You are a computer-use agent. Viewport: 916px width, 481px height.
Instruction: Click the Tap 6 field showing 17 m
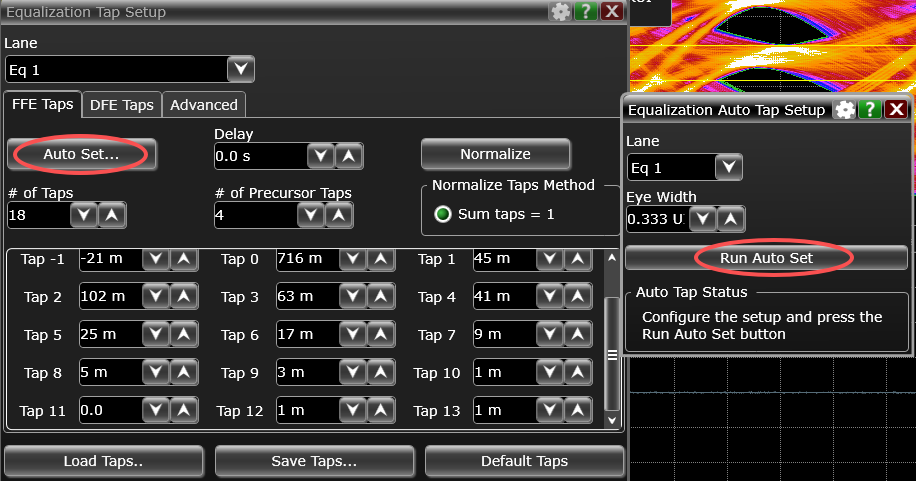pos(308,335)
